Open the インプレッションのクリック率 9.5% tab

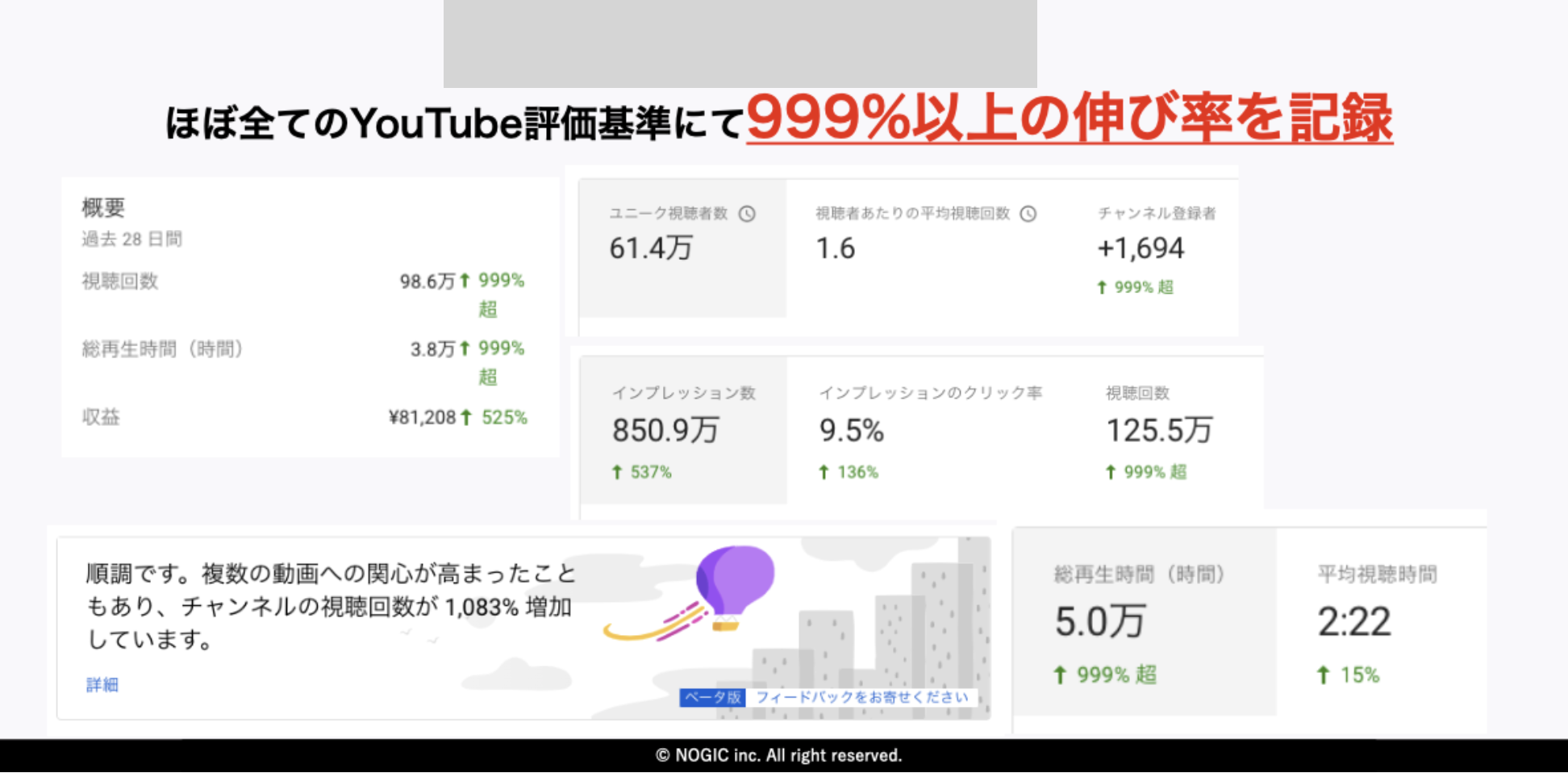point(931,430)
